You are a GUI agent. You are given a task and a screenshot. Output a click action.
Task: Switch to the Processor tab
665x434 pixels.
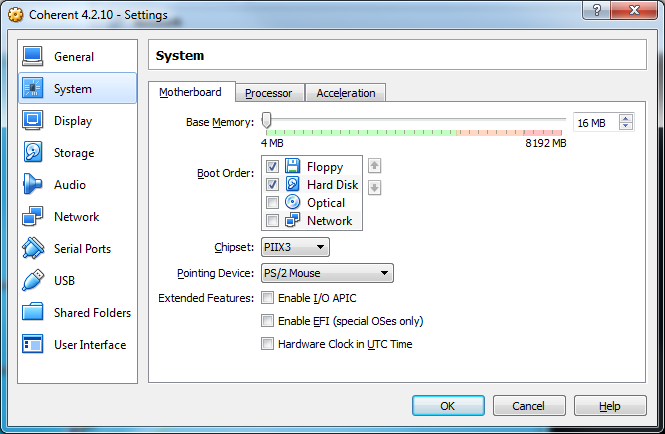pyautogui.click(x=268, y=93)
